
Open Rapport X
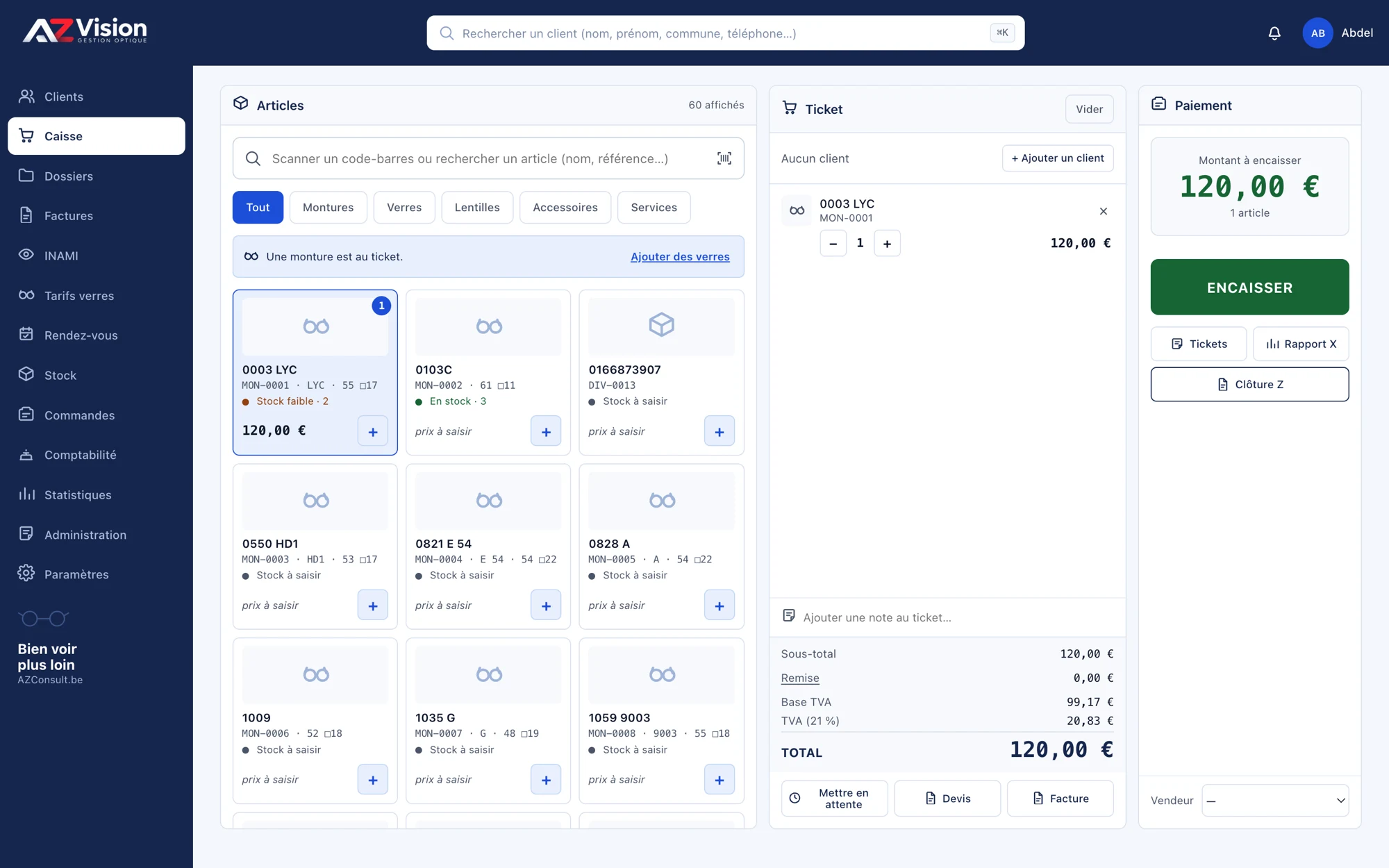click(1301, 344)
